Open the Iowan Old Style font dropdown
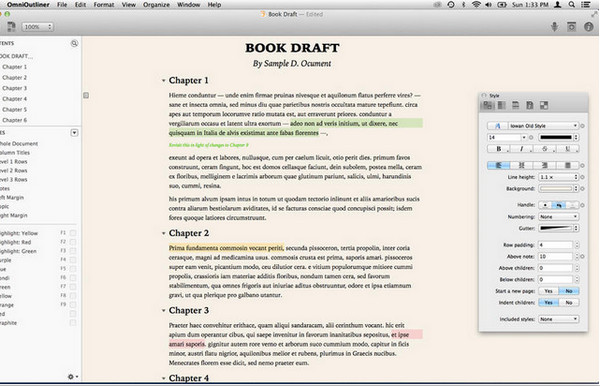600x386 pixels. click(x=543, y=125)
